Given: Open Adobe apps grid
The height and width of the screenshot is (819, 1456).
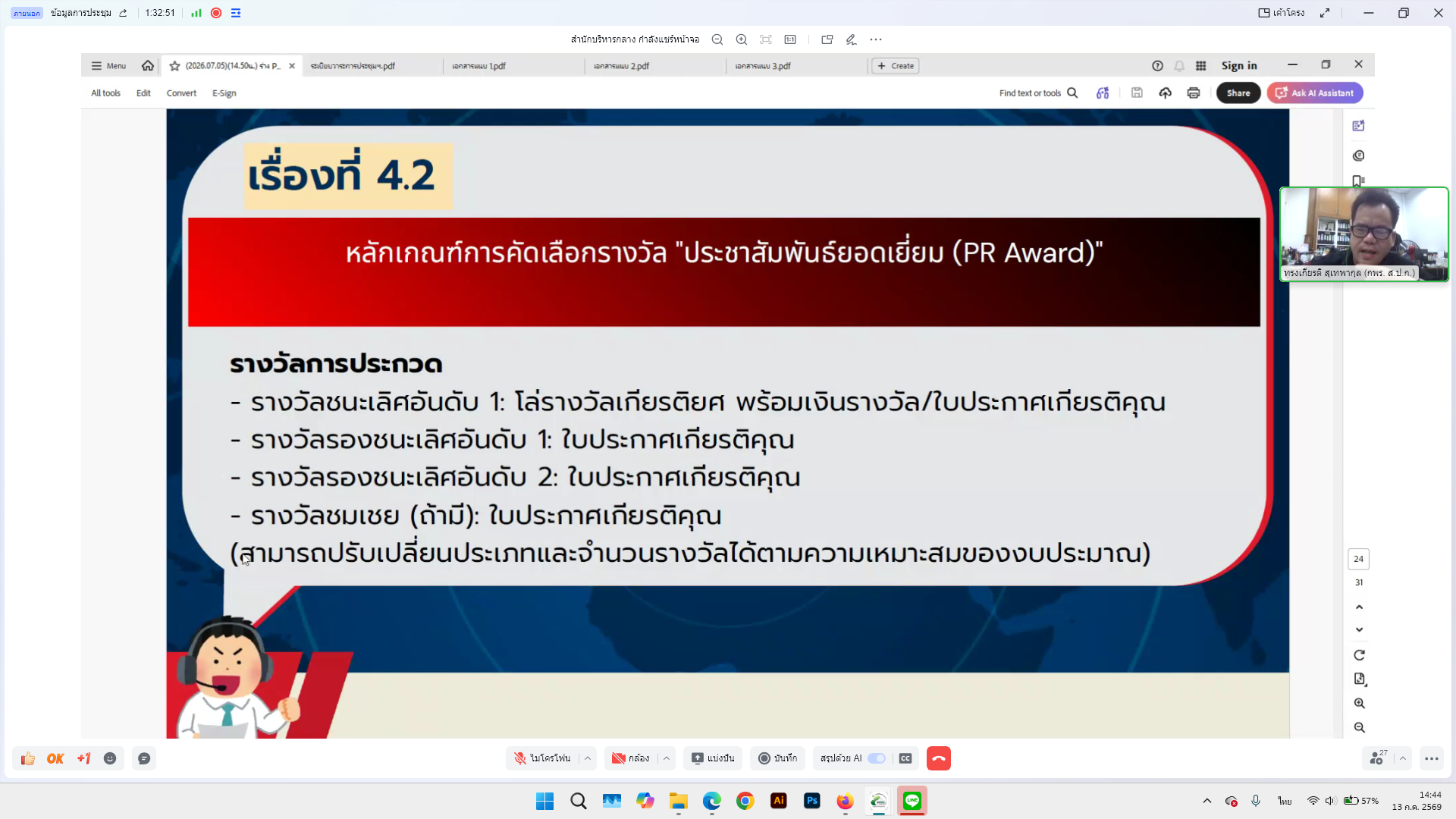Looking at the screenshot, I should tap(1201, 66).
